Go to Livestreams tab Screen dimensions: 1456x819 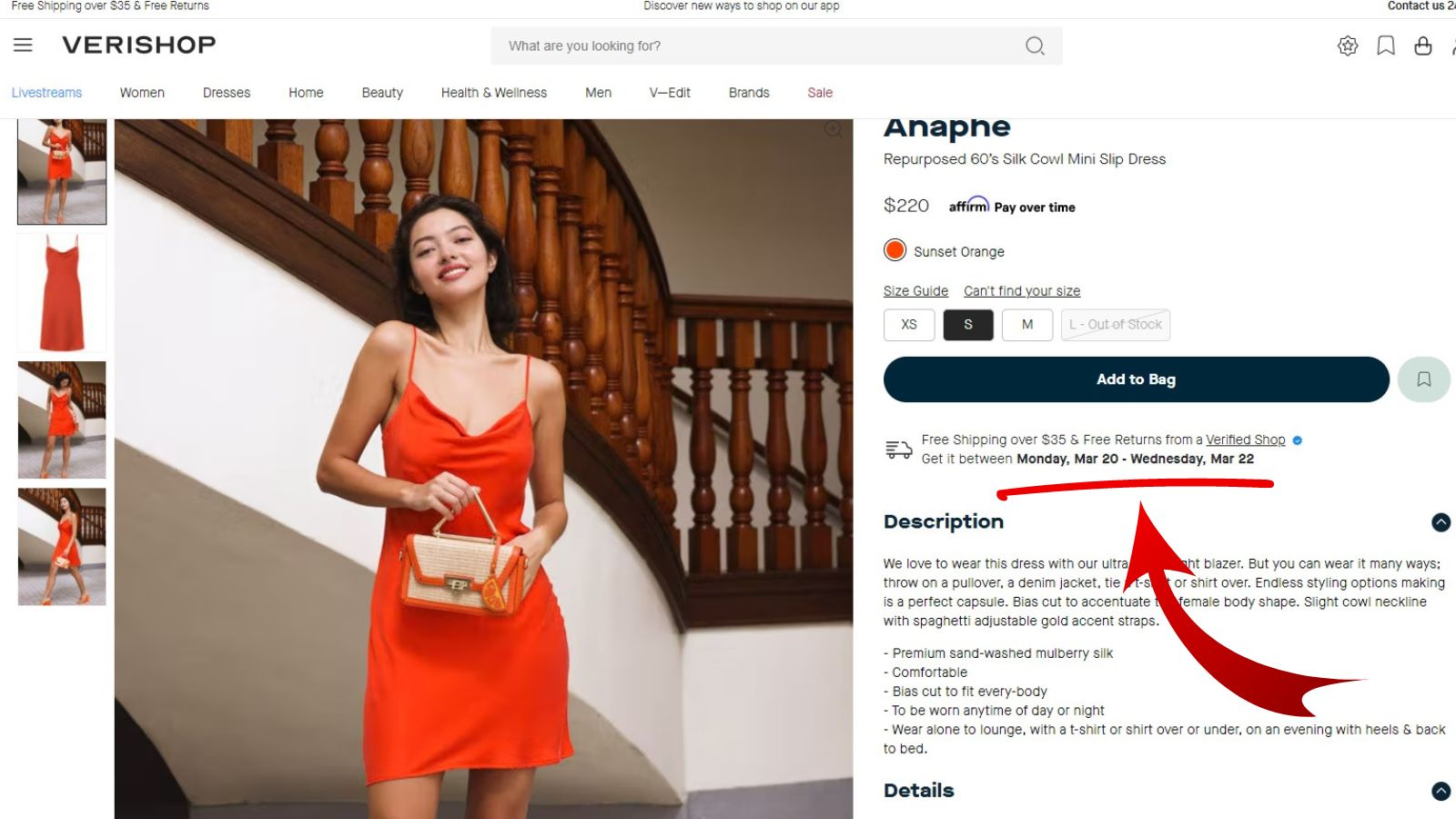[x=46, y=93]
